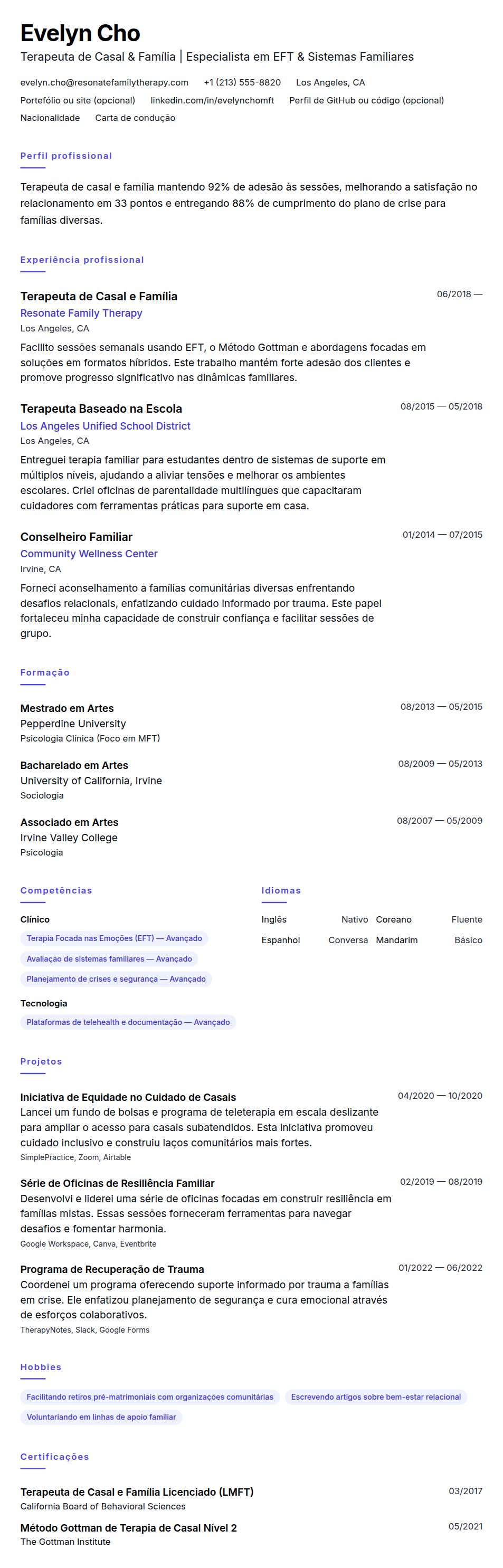Select Escrevendo artigos sobre bem-estar relacional tag
The image size is (503, 1568).
point(376,1397)
